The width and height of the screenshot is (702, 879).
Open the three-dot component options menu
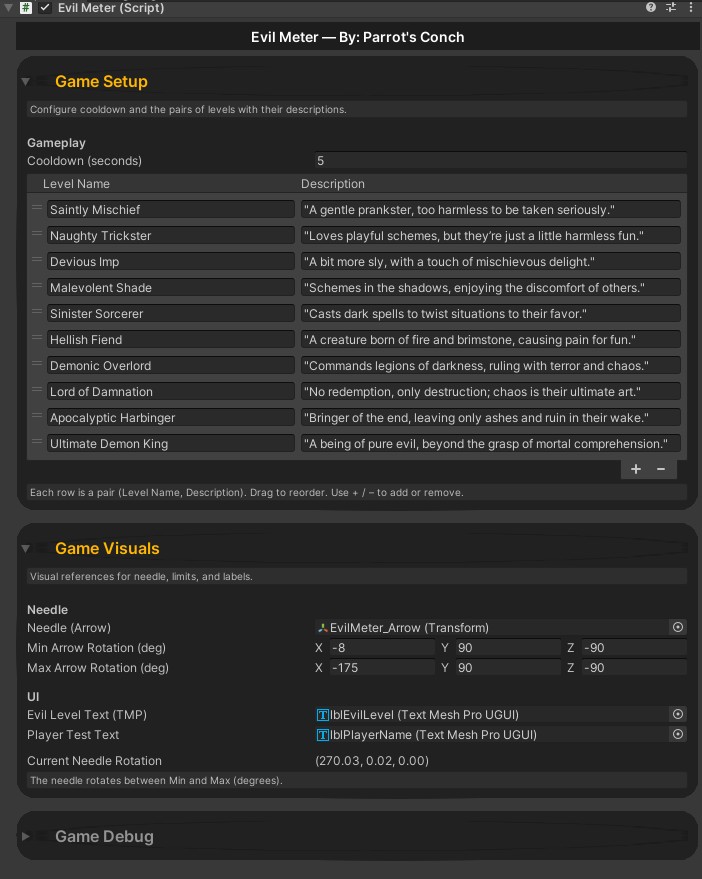point(690,7)
